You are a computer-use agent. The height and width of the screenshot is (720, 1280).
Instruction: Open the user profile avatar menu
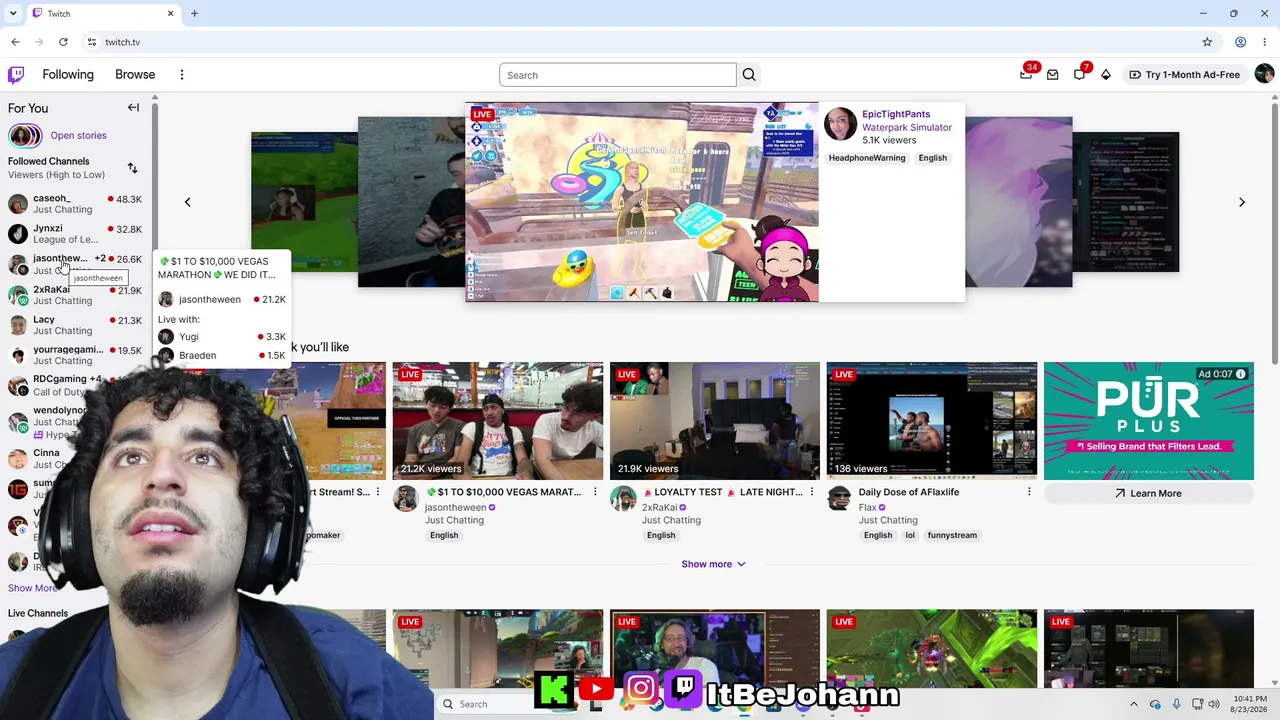pos(1264,74)
